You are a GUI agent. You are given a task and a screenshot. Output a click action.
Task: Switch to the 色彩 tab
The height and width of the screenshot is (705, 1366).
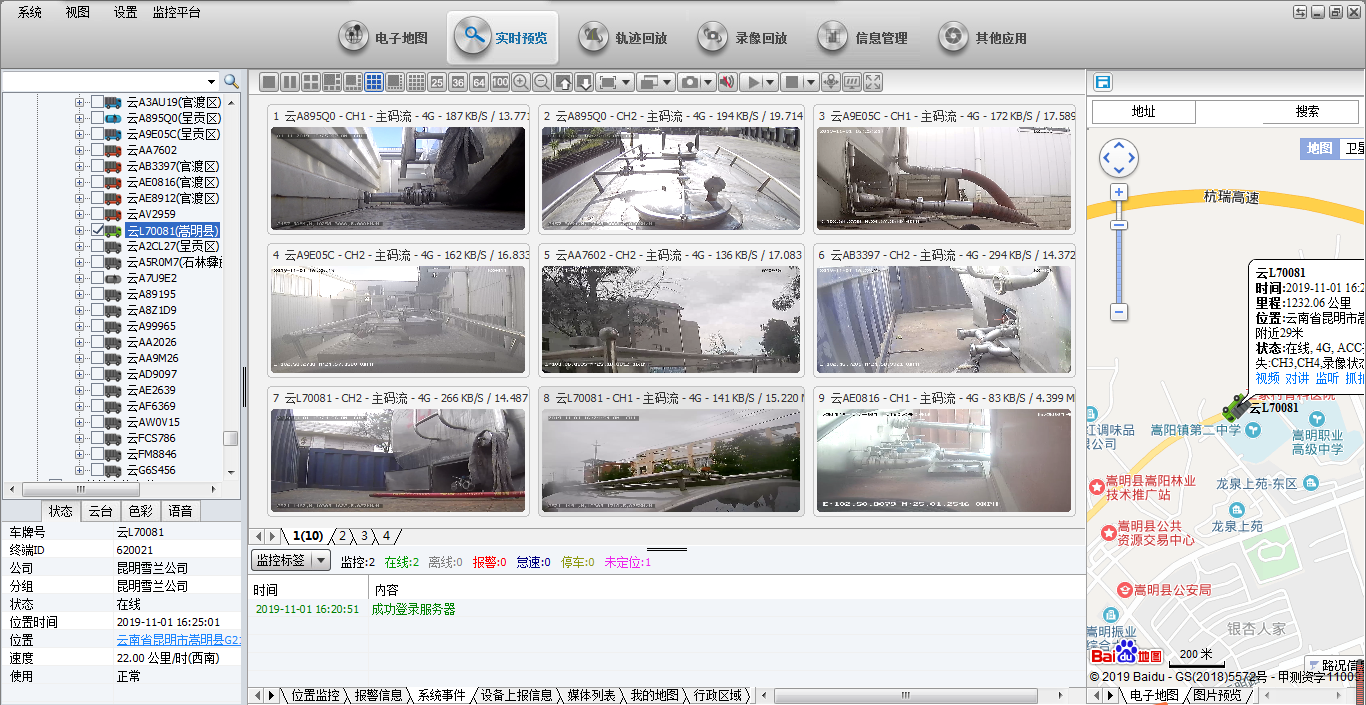point(142,511)
